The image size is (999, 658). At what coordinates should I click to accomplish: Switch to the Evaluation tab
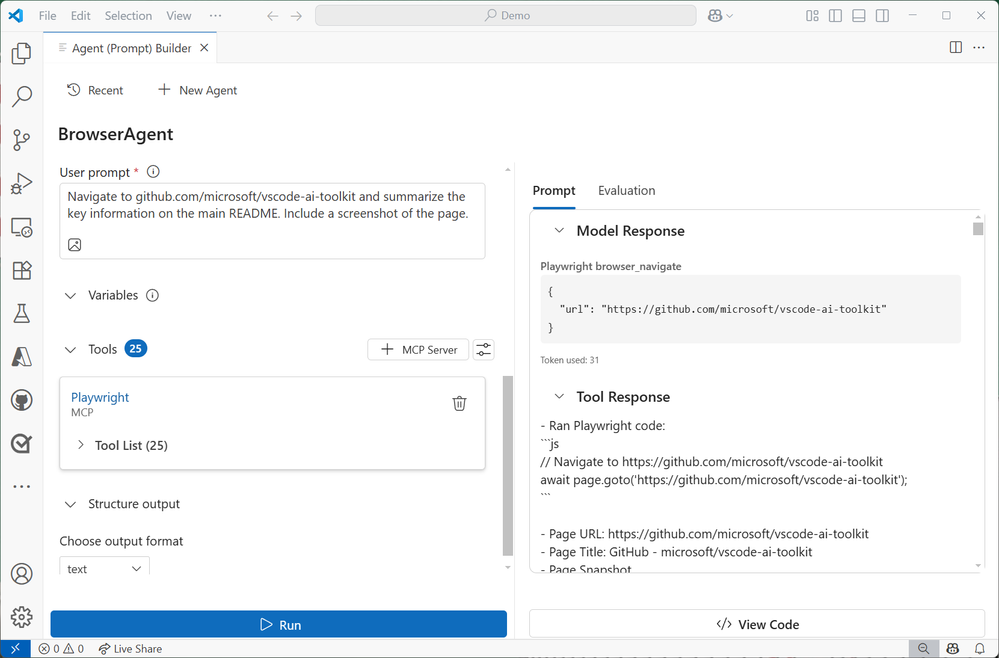click(x=626, y=190)
